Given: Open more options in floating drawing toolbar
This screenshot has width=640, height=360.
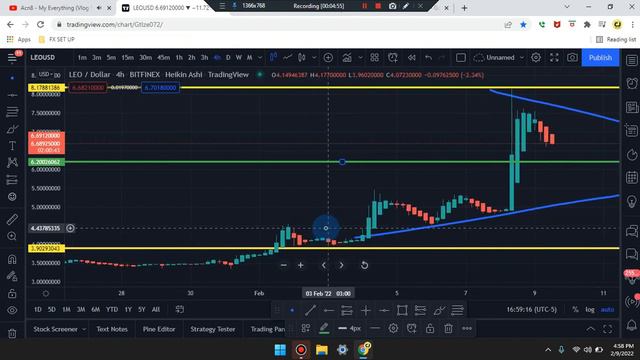Looking at the screenshot, I should coord(467,329).
